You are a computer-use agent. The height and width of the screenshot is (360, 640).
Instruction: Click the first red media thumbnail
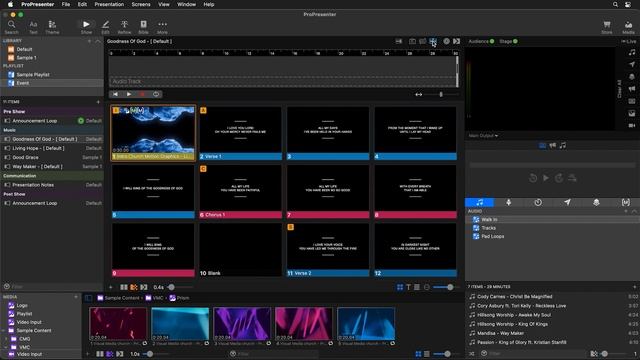[x=118, y=324]
